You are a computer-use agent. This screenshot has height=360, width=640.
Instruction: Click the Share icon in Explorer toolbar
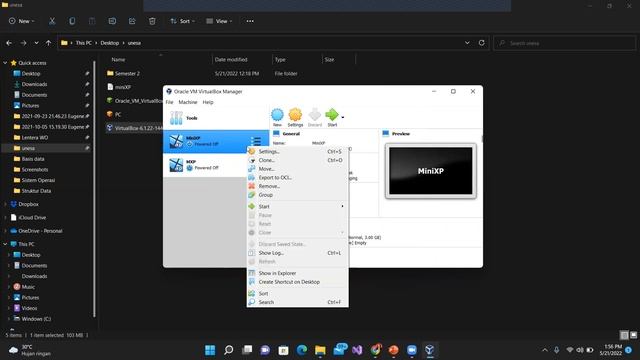(x=132, y=21)
